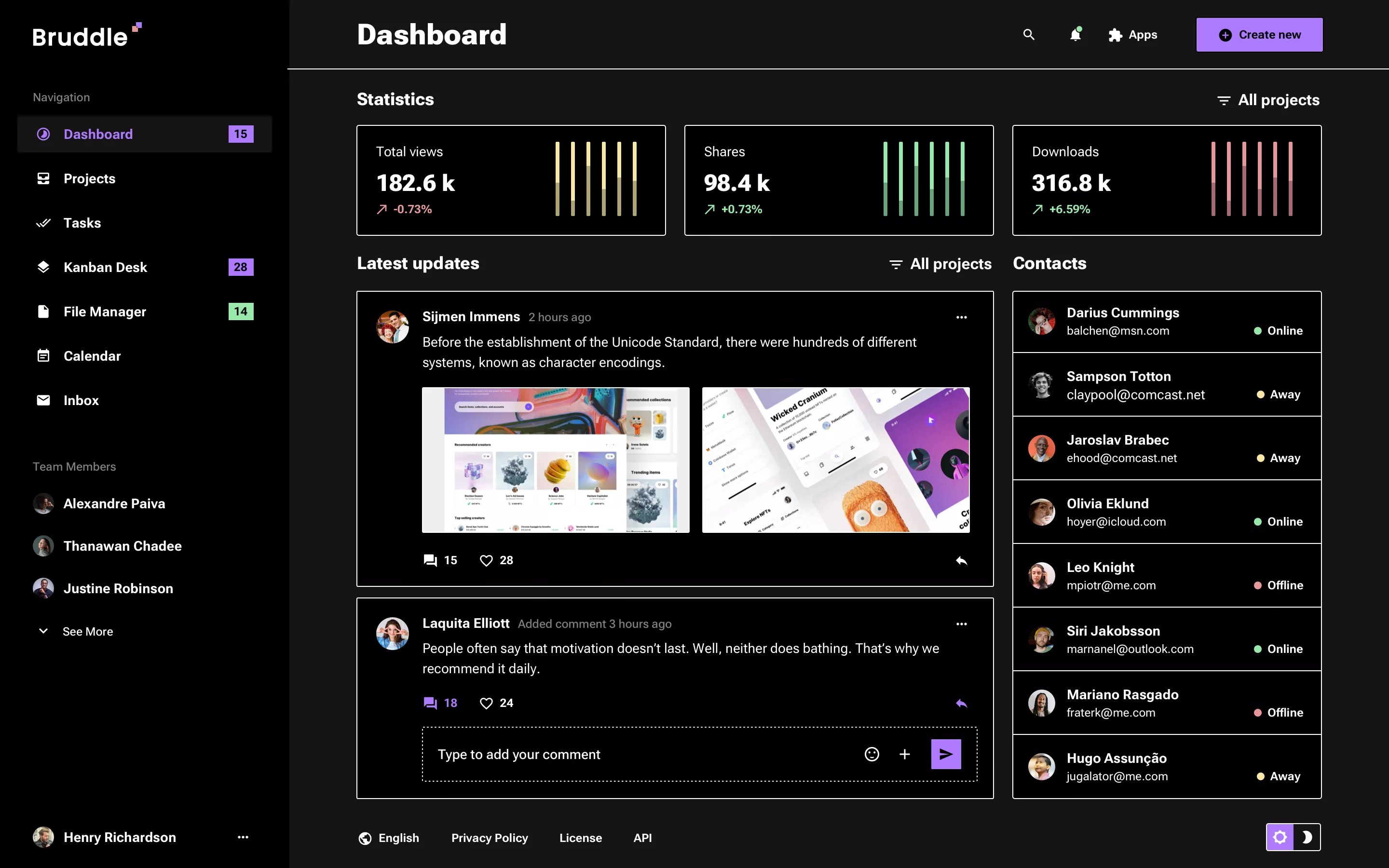1389x868 pixels.
Task: Open the Privacy Policy link
Action: point(490,838)
